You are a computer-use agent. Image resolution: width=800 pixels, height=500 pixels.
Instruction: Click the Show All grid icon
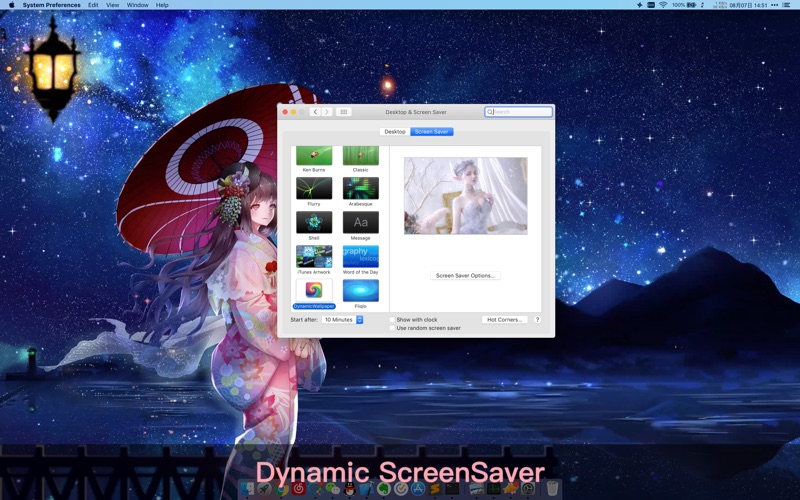(344, 112)
